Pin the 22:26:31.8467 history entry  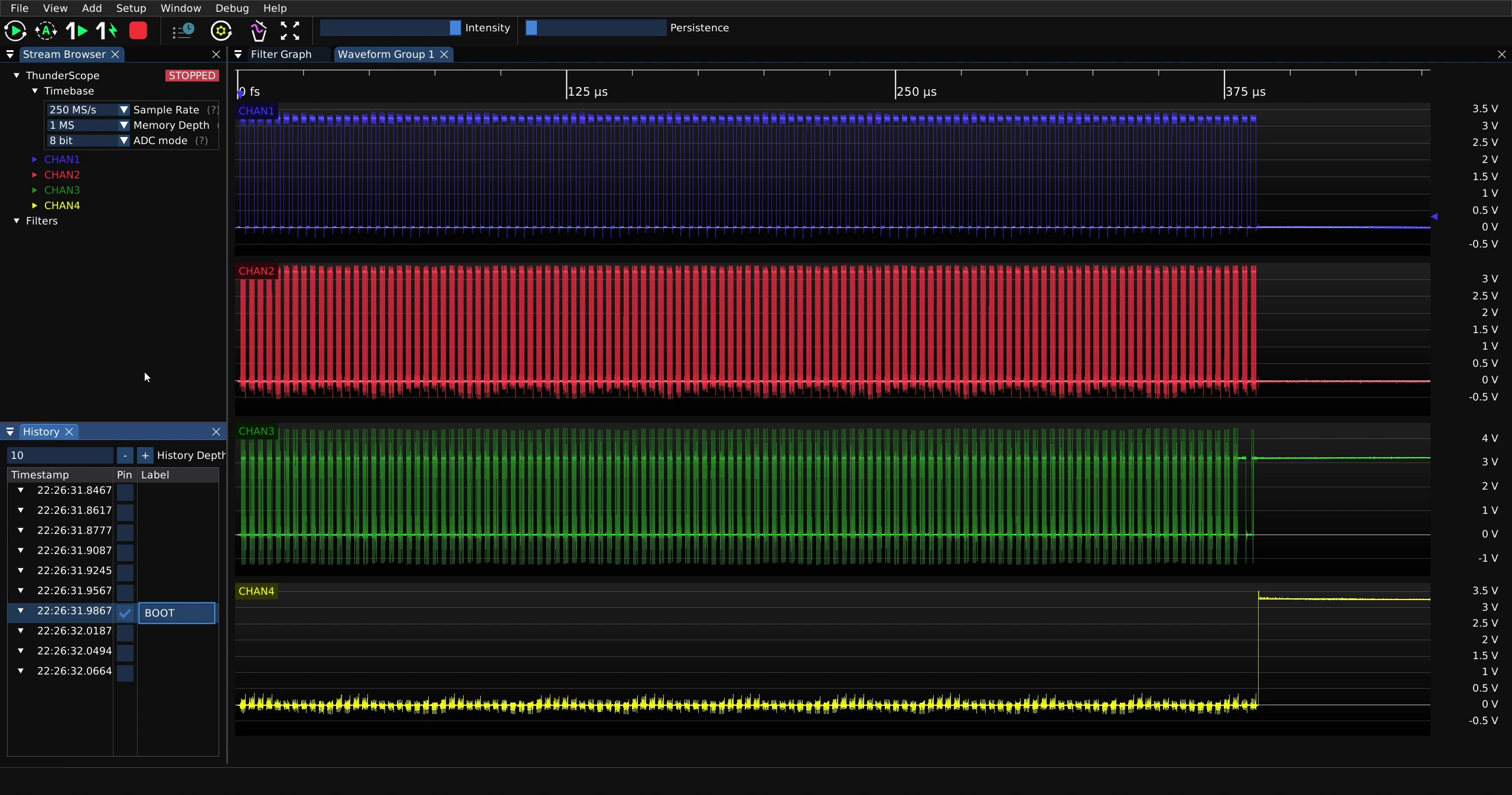pos(125,492)
